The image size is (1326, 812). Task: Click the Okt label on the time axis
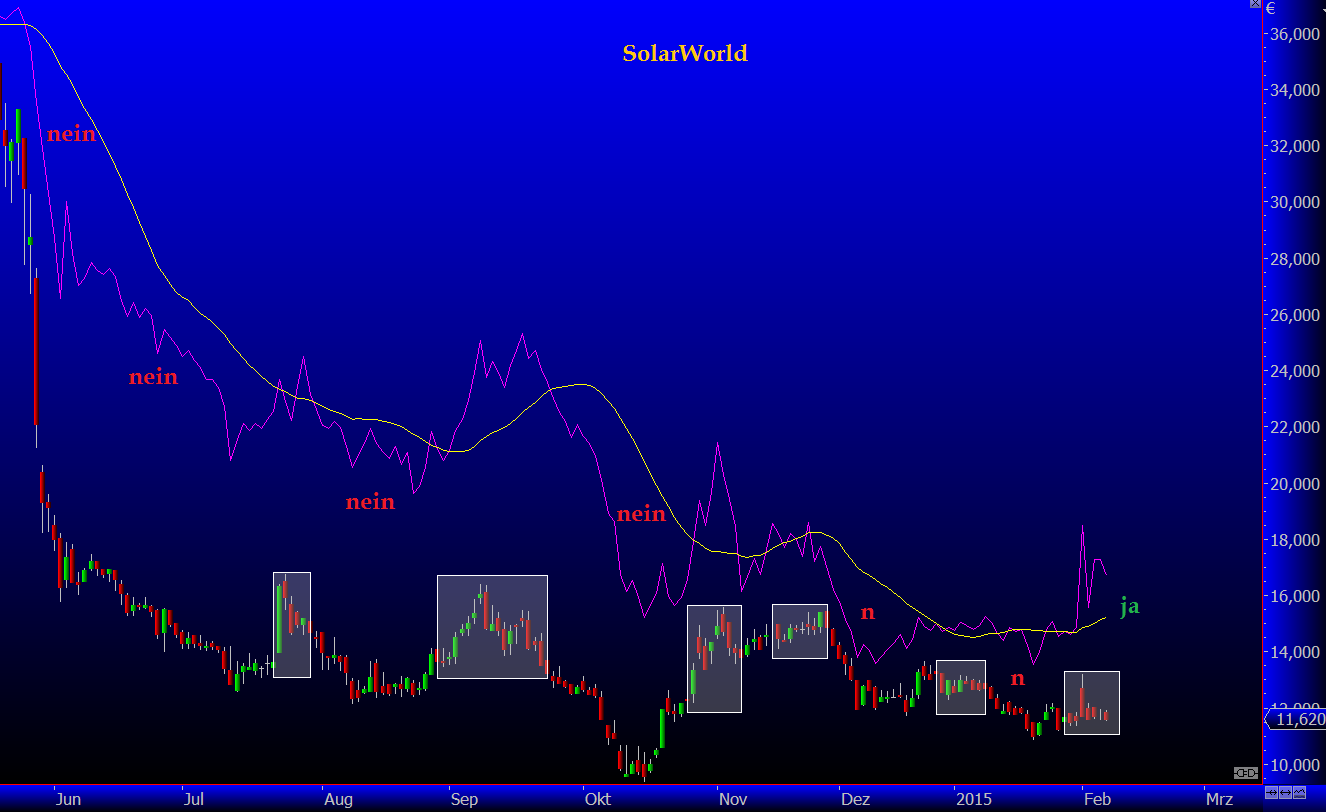coord(598,799)
